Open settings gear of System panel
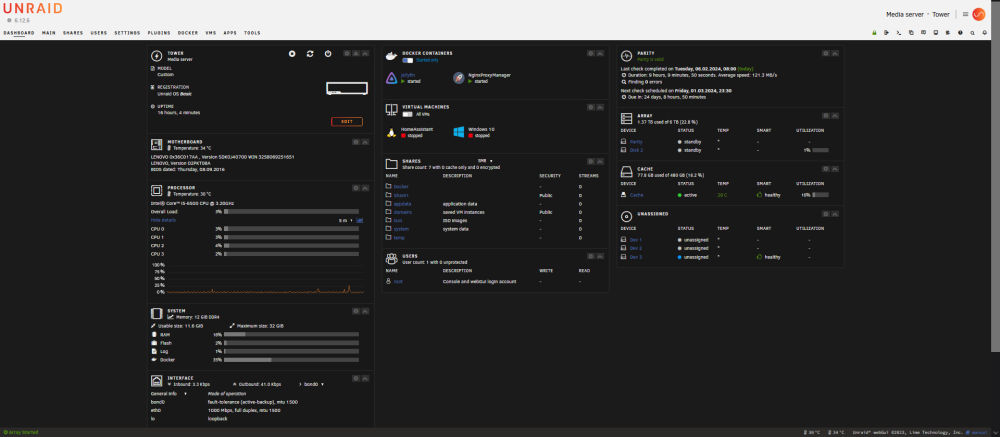The height and width of the screenshot is (437, 1000). point(356,311)
